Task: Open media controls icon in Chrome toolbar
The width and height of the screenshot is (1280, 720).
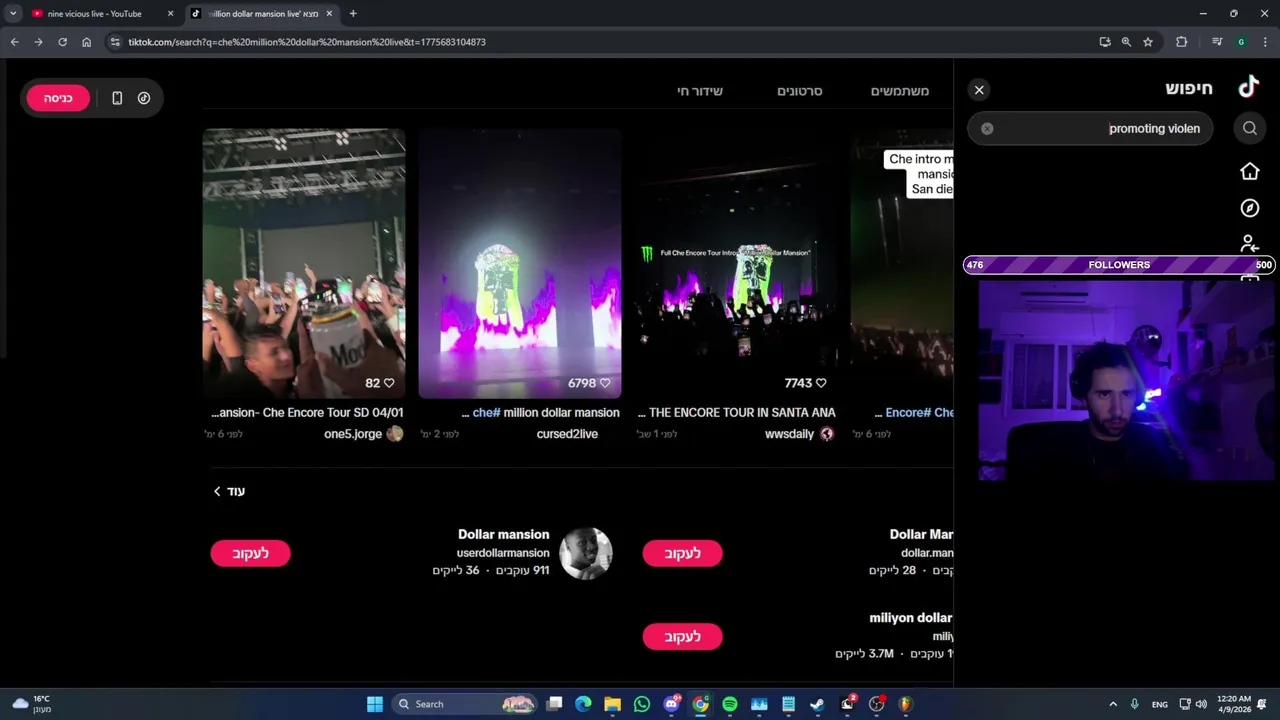Action: click(x=1217, y=42)
